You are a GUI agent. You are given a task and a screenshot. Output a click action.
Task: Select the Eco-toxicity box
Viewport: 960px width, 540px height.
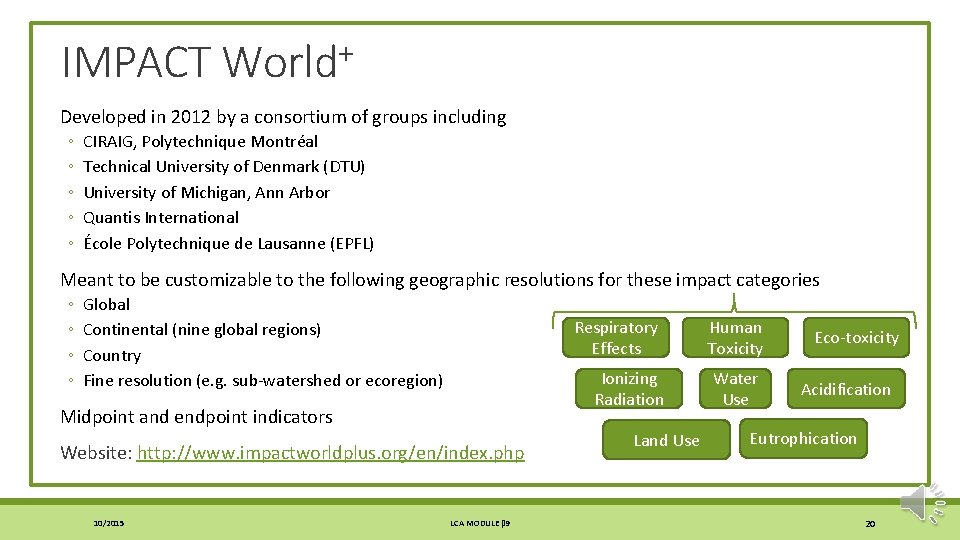pos(857,337)
